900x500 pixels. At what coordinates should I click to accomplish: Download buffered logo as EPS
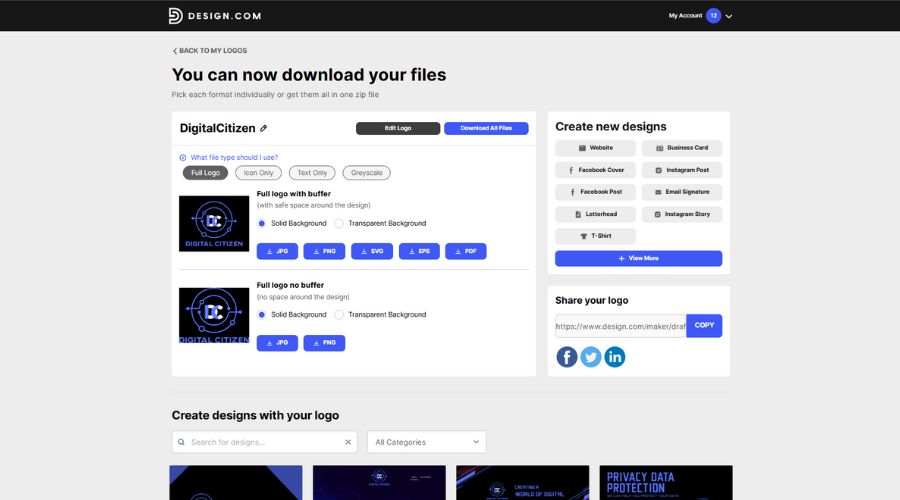click(x=419, y=251)
